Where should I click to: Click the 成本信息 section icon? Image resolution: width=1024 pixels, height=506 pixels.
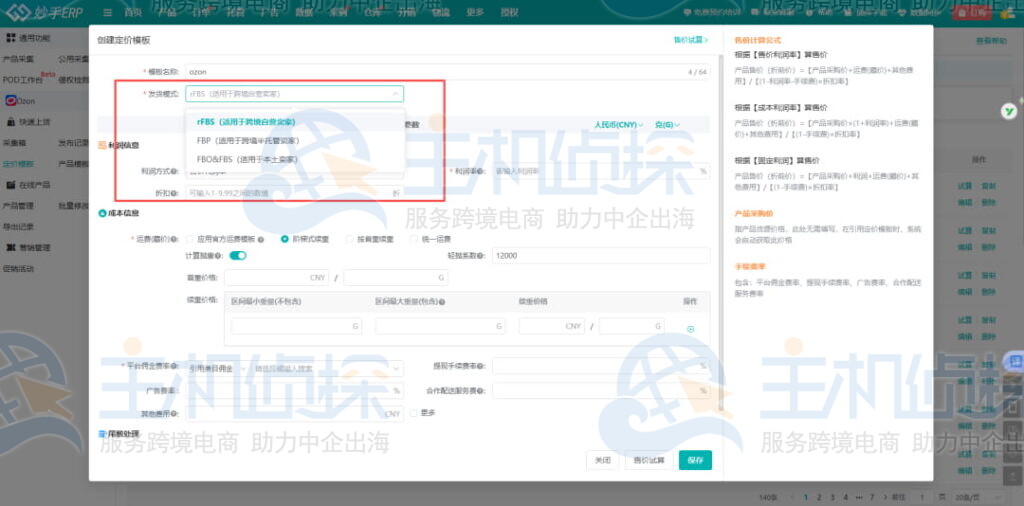pos(102,213)
